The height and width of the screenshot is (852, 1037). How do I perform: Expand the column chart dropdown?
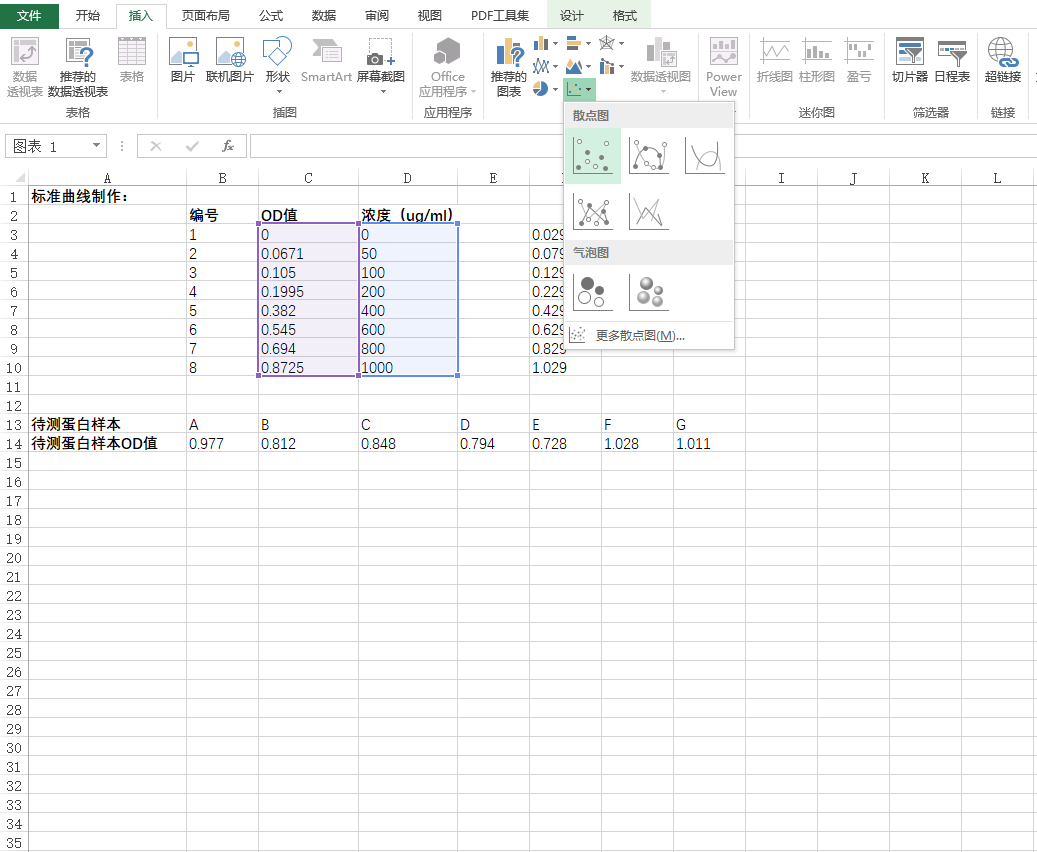545,43
